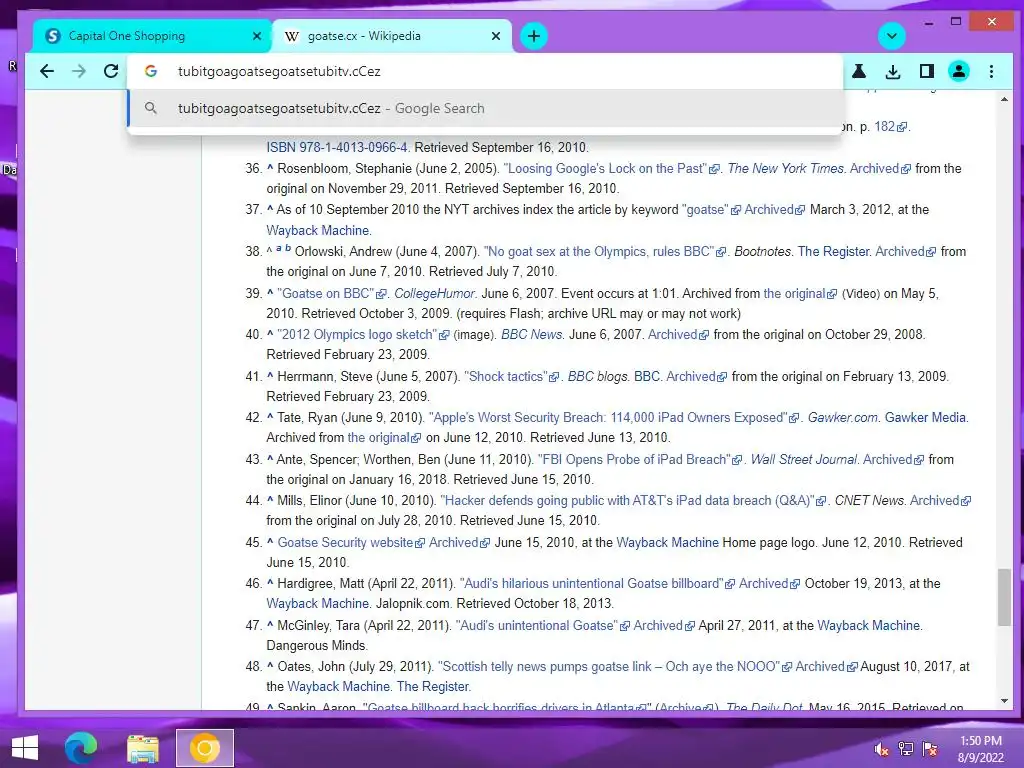
Task: Click the Goatse Security website link
Action: pos(351,542)
